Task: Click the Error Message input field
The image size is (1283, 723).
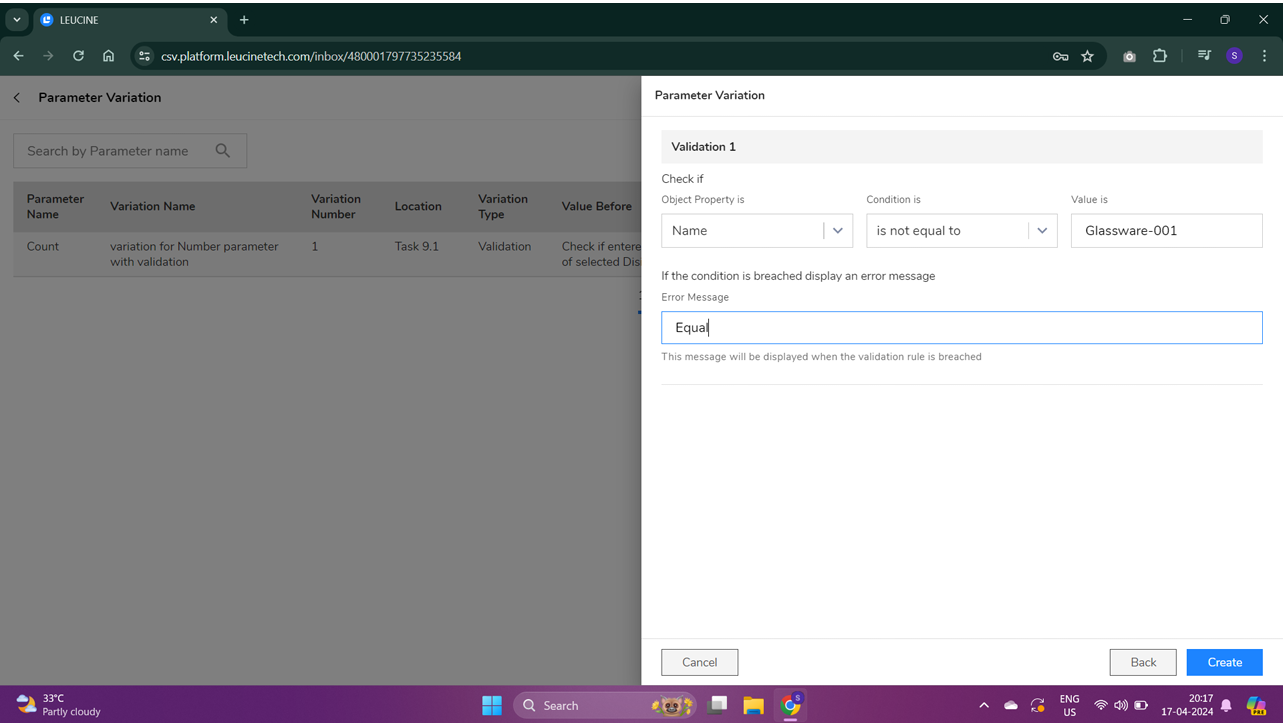Action: (x=962, y=328)
